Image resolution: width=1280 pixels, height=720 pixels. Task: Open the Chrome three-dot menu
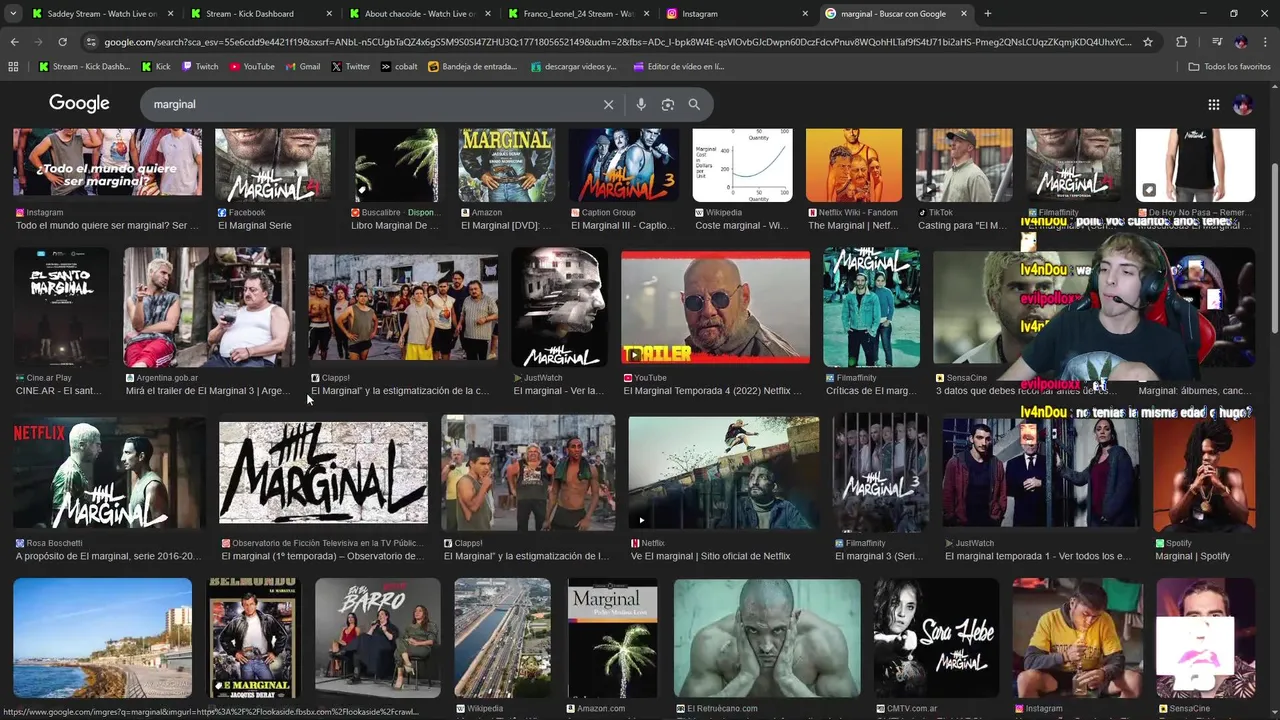(x=1265, y=42)
